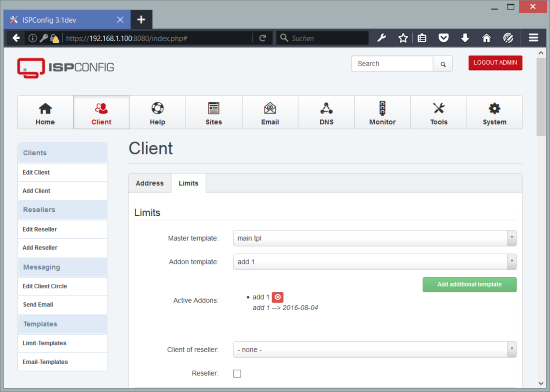
Task: Click the ISPConfig logo
Action: [x=66, y=68]
